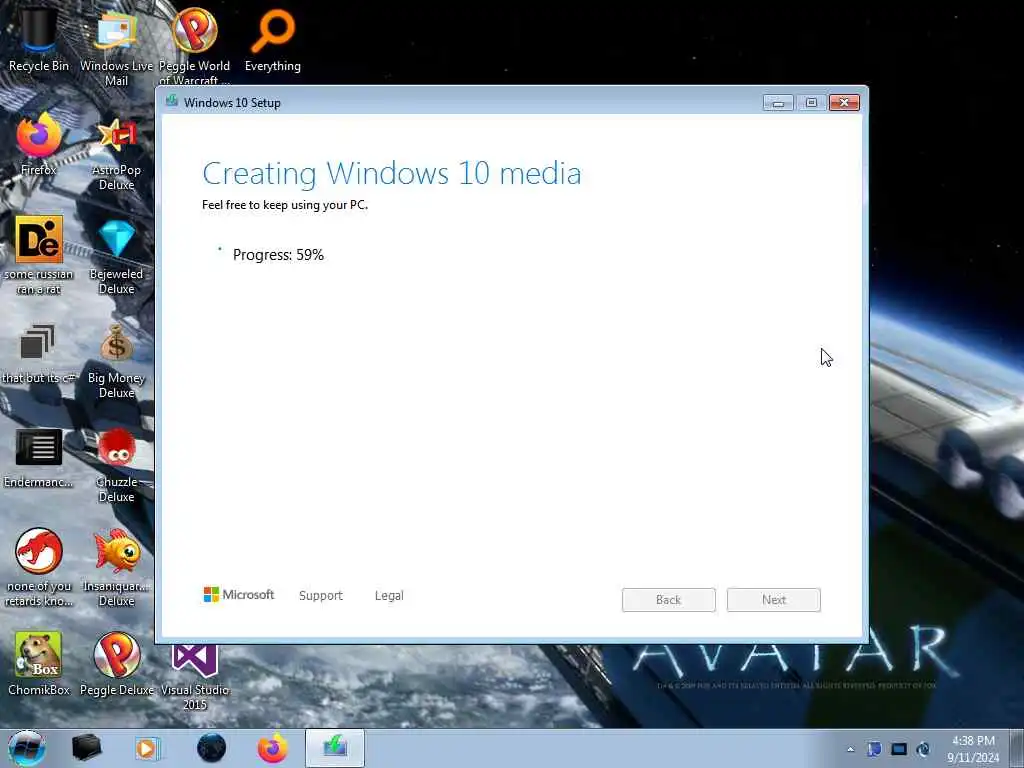This screenshot has width=1024, height=768.
Task: Open the Bejeweled Deluxe desktop icon
Action: tap(116, 255)
